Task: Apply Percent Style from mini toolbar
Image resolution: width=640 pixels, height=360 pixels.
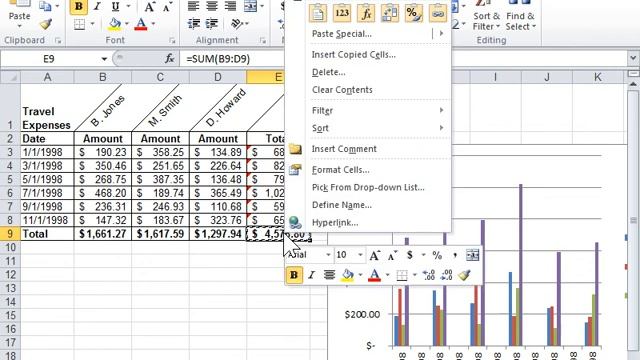Action: coord(437,256)
